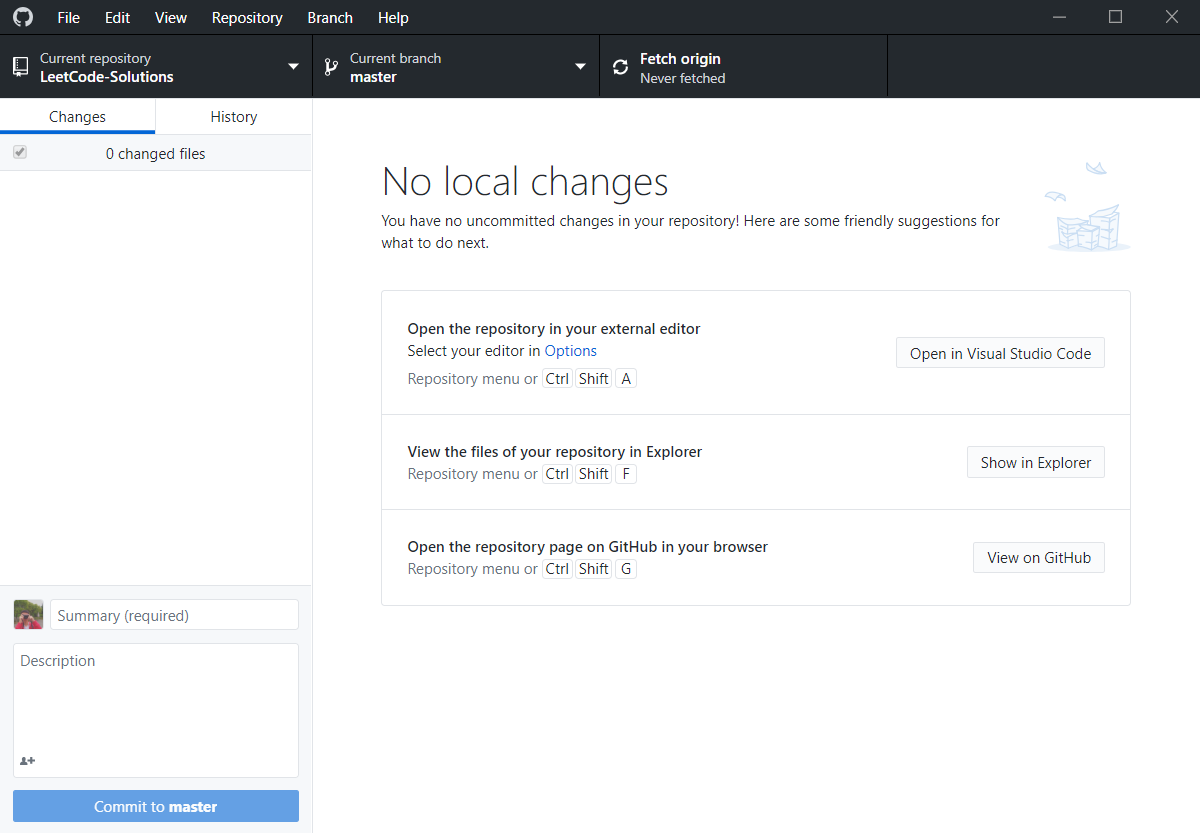Focus the Summary input field

pyautogui.click(x=174, y=615)
